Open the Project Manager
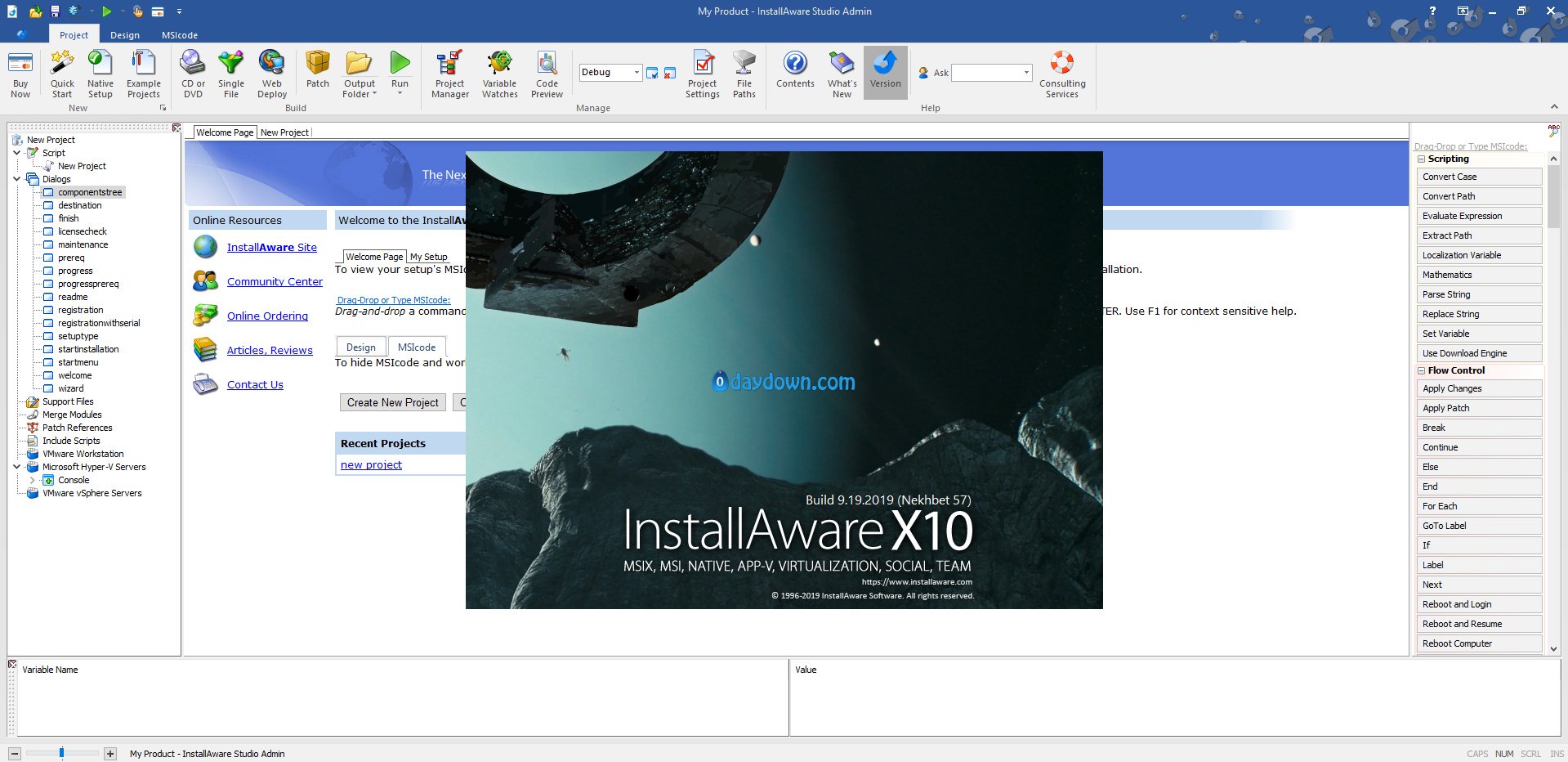Screen dimensions: 1568x762 pos(450,74)
